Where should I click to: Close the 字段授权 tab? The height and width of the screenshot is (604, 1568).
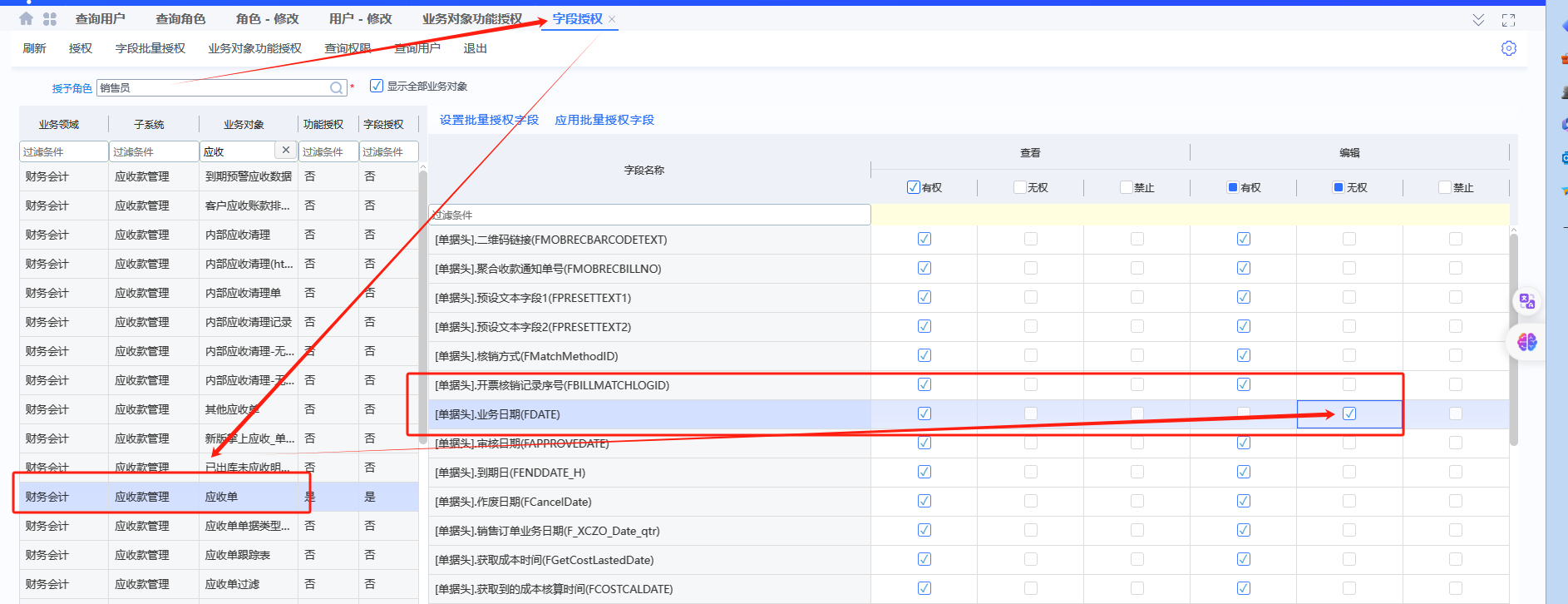click(612, 19)
